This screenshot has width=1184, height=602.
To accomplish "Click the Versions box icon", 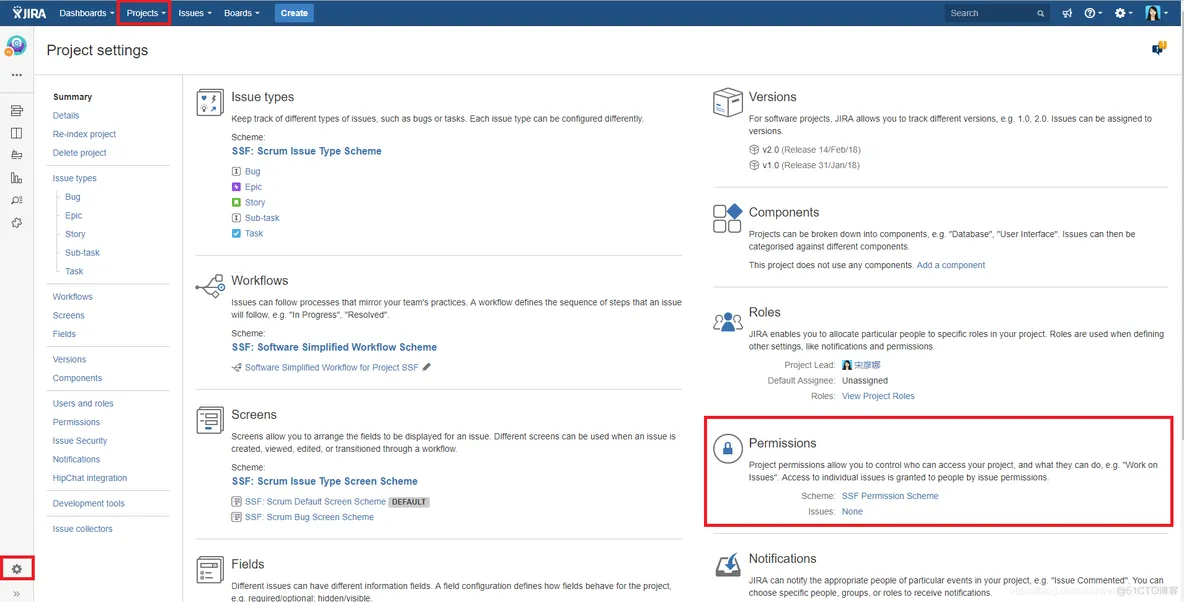I will point(727,102).
